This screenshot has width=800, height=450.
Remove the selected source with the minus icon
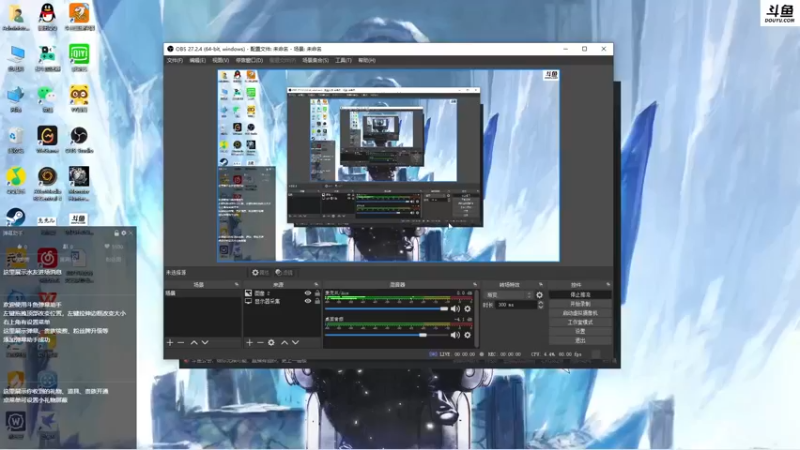tap(260, 342)
